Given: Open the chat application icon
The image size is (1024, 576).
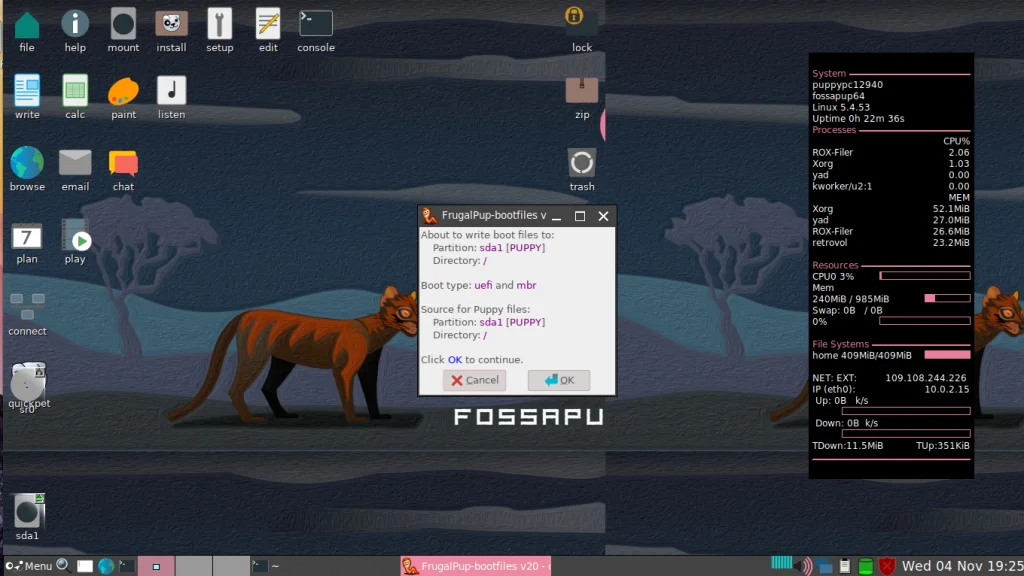Looking at the screenshot, I should pyautogui.click(x=122, y=160).
